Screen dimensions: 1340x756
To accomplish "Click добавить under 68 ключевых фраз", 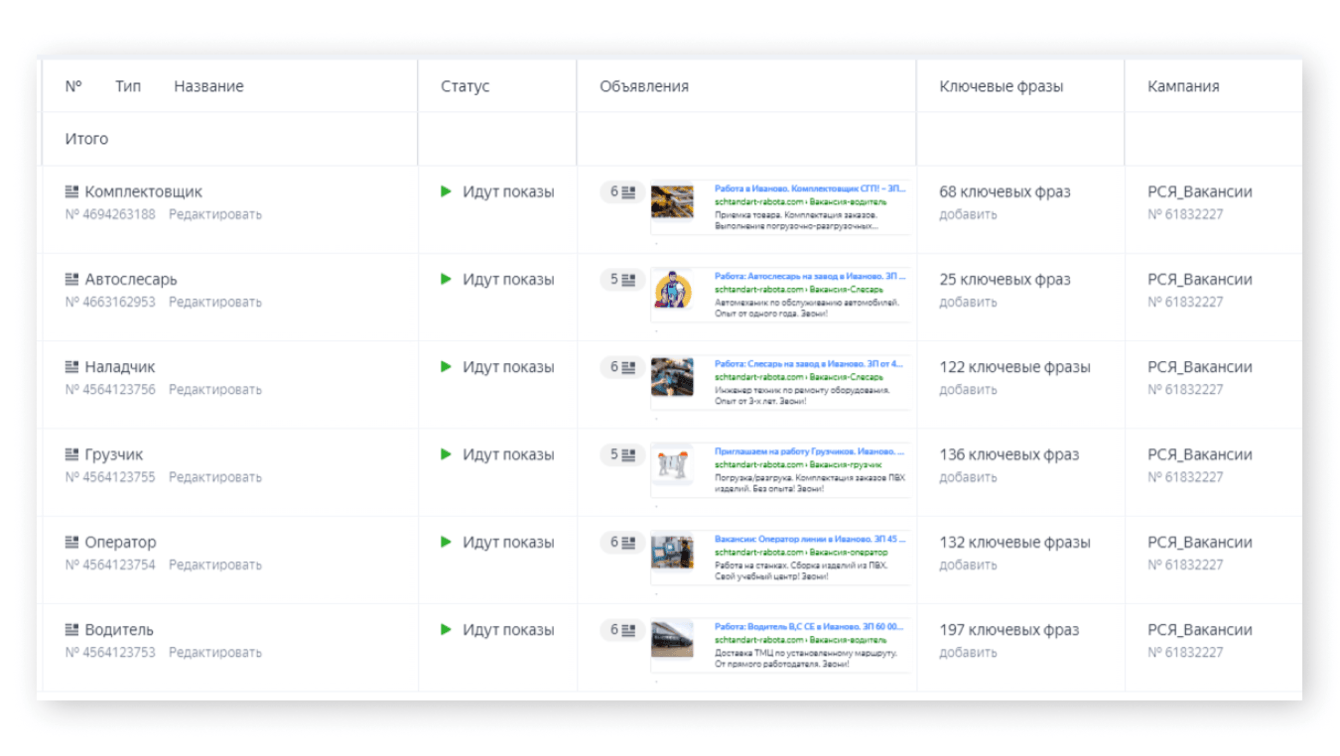I will click(x=967, y=214).
